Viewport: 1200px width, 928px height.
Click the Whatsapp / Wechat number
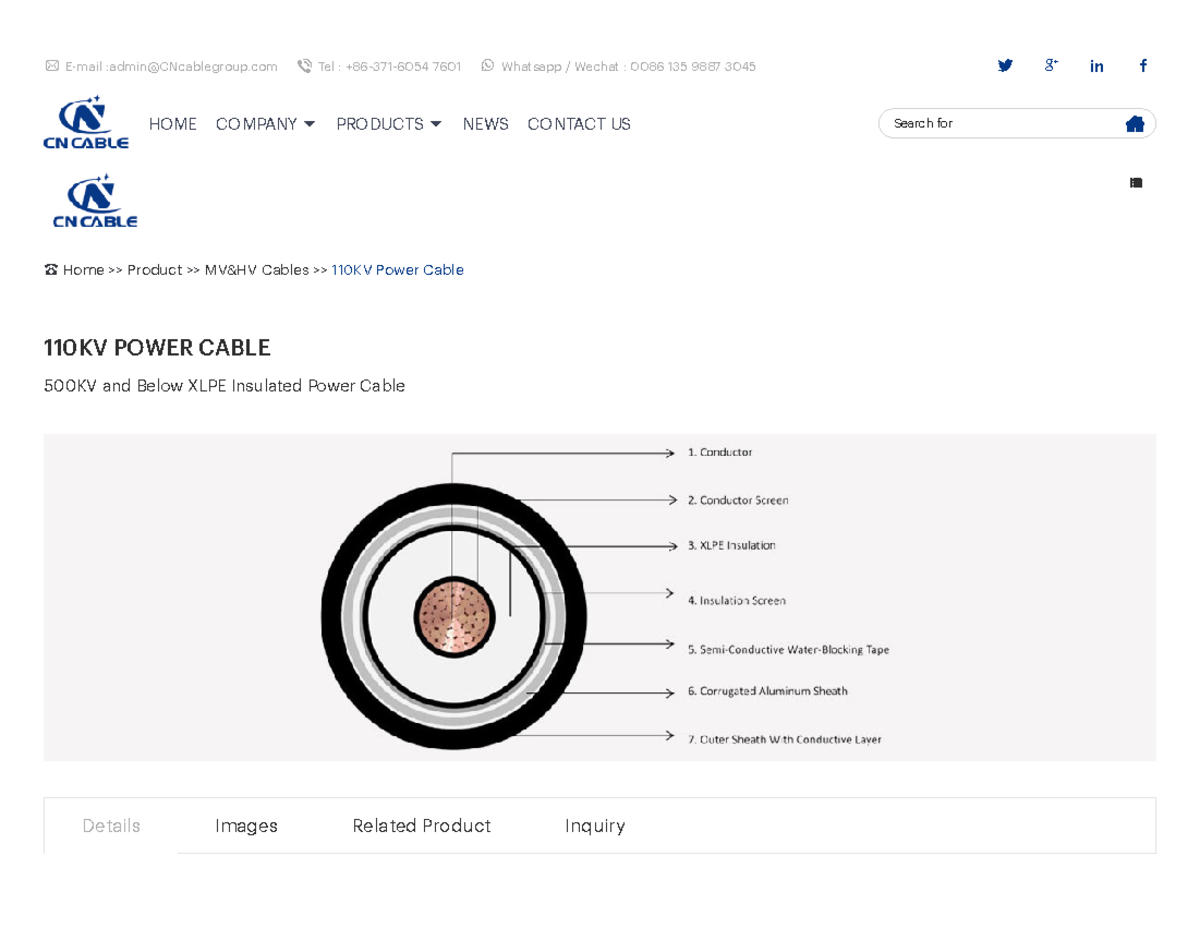tap(693, 66)
